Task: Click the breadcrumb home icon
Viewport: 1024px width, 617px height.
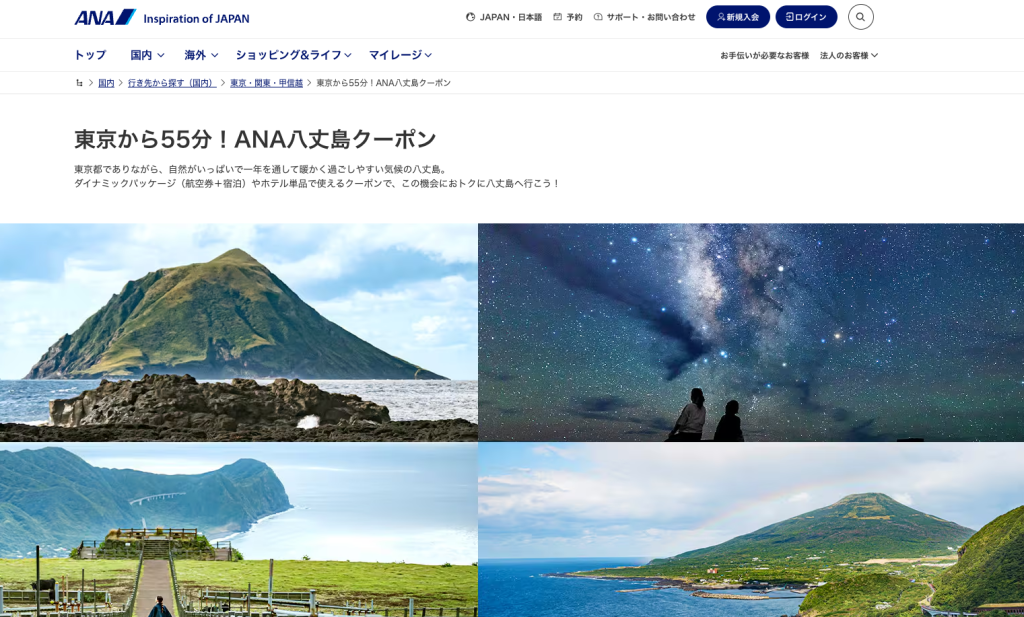Action: [79, 83]
